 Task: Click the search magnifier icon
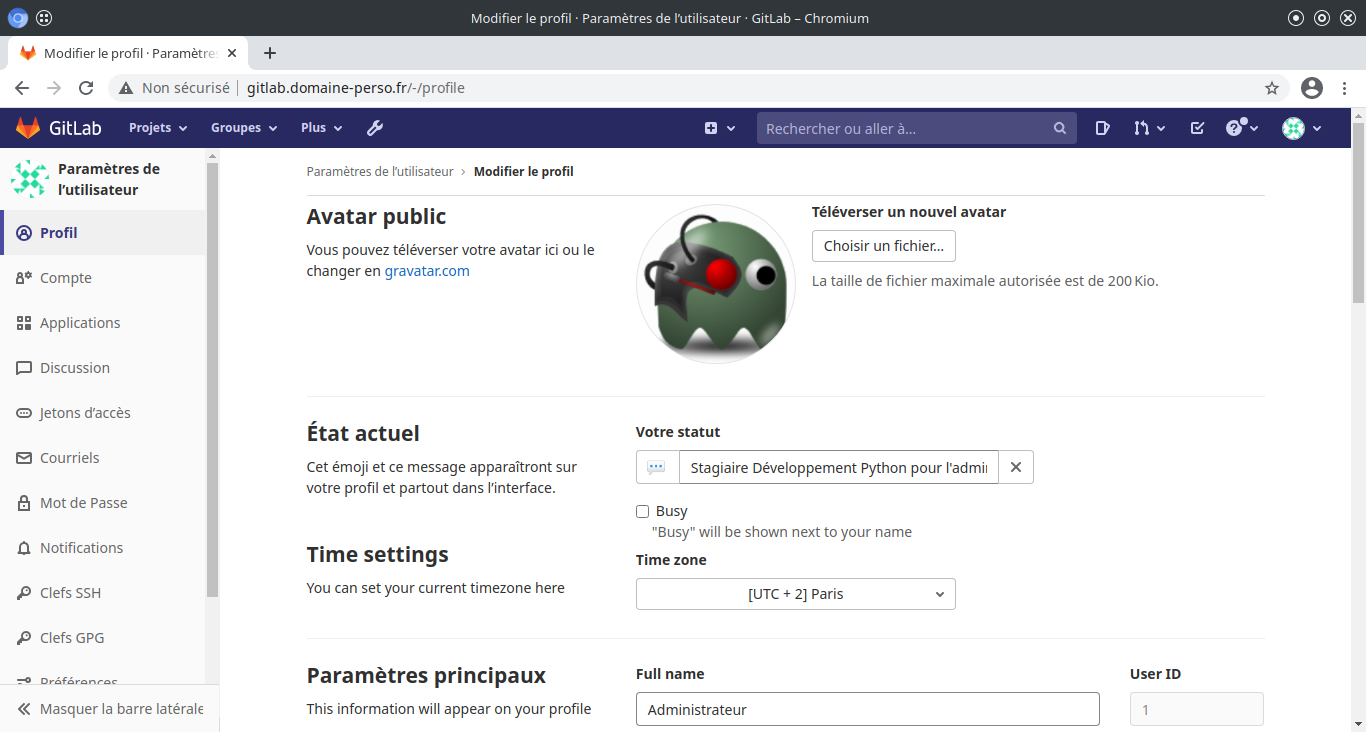(x=1060, y=128)
